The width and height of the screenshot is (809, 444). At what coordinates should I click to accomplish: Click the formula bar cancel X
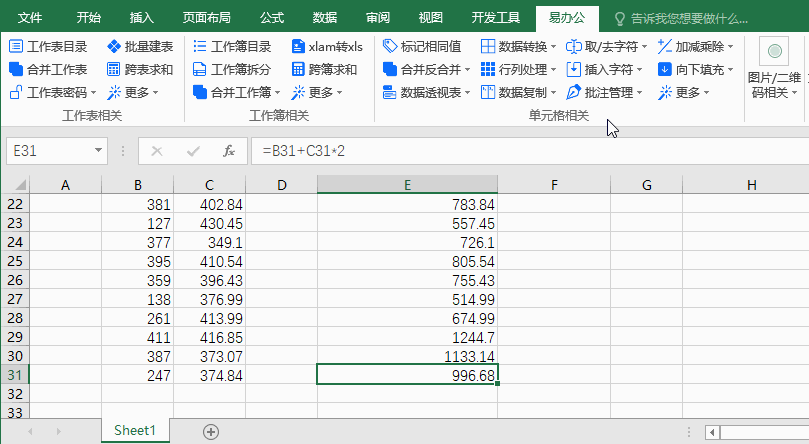pyautogui.click(x=157, y=151)
